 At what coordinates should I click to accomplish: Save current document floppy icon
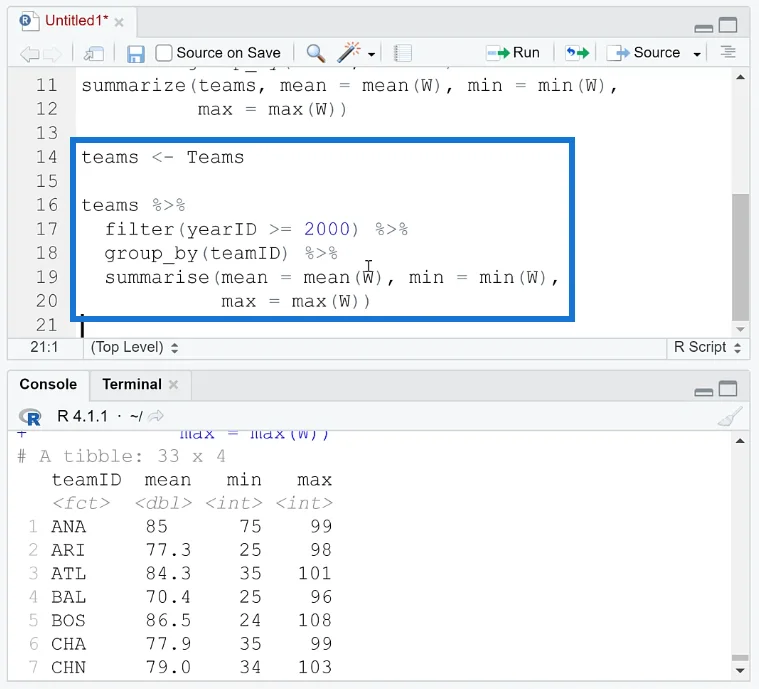tap(136, 53)
